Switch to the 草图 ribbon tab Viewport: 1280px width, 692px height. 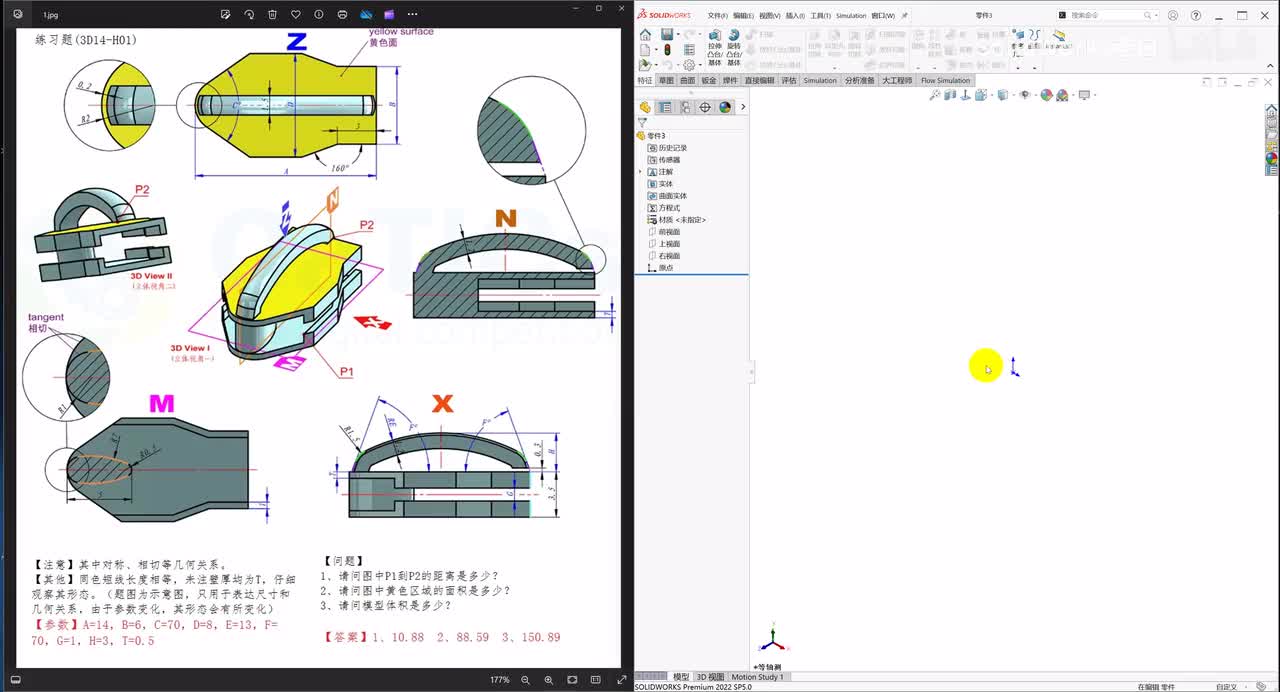666,80
